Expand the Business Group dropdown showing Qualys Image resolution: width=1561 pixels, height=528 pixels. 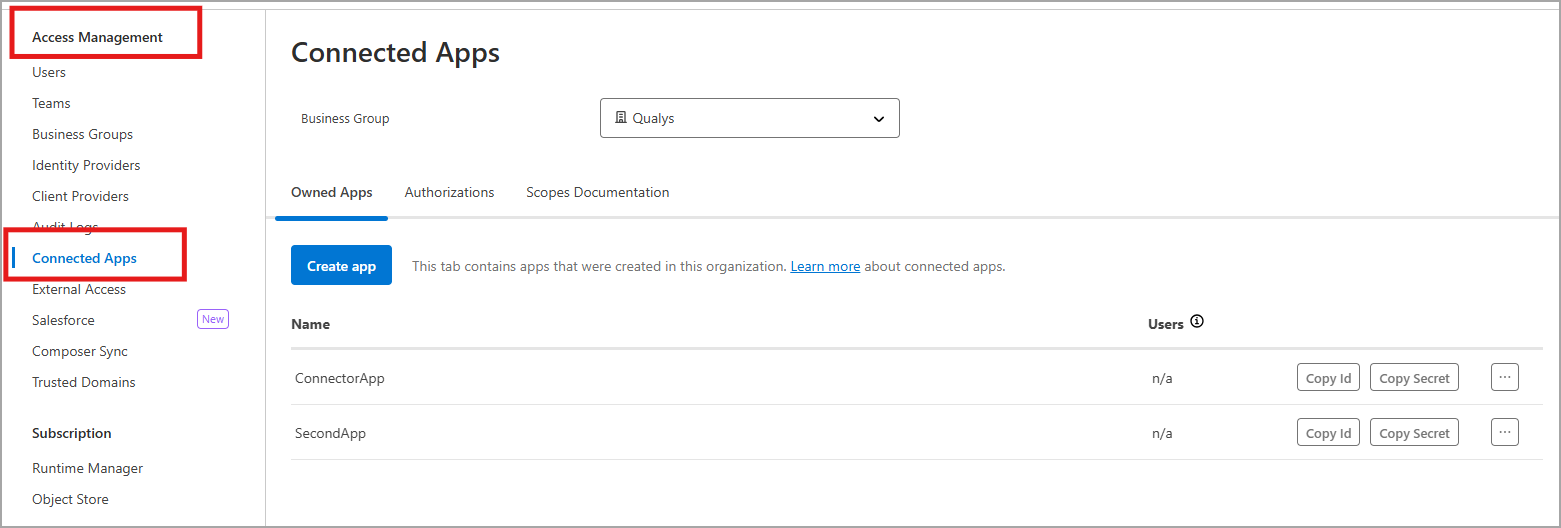click(x=749, y=118)
